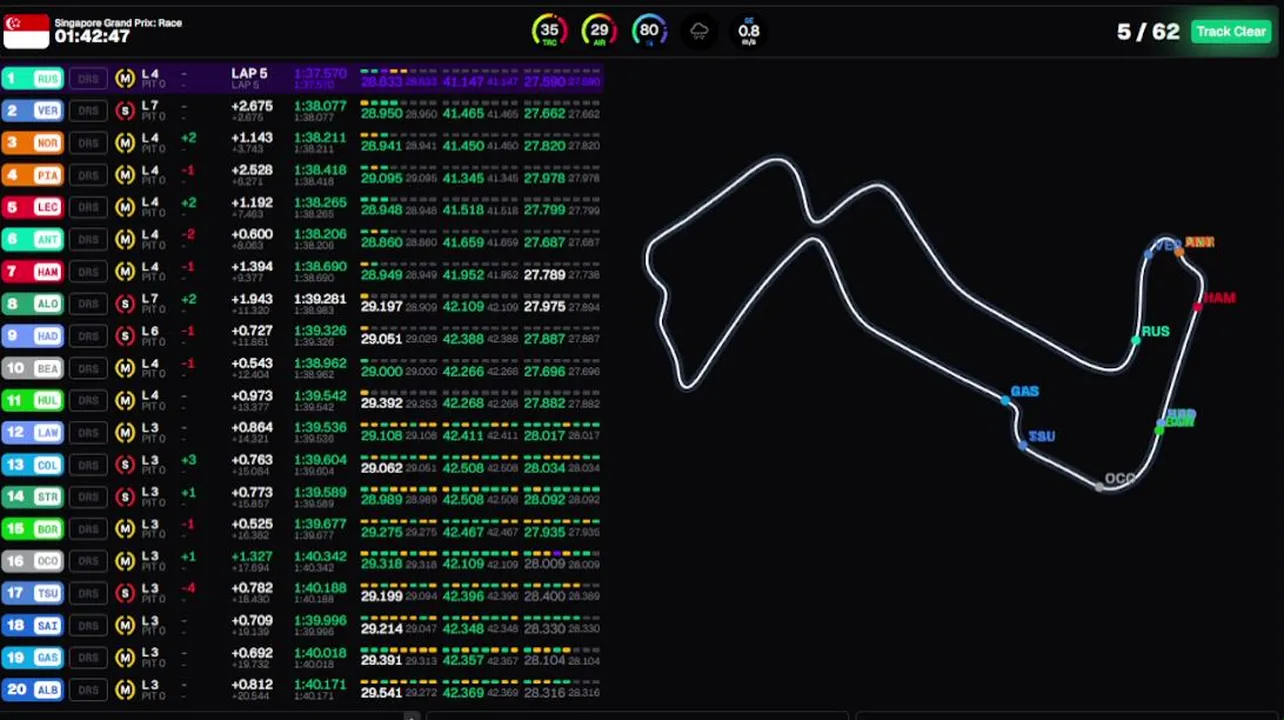Click the DRS indicator in PIA row

[89, 175]
